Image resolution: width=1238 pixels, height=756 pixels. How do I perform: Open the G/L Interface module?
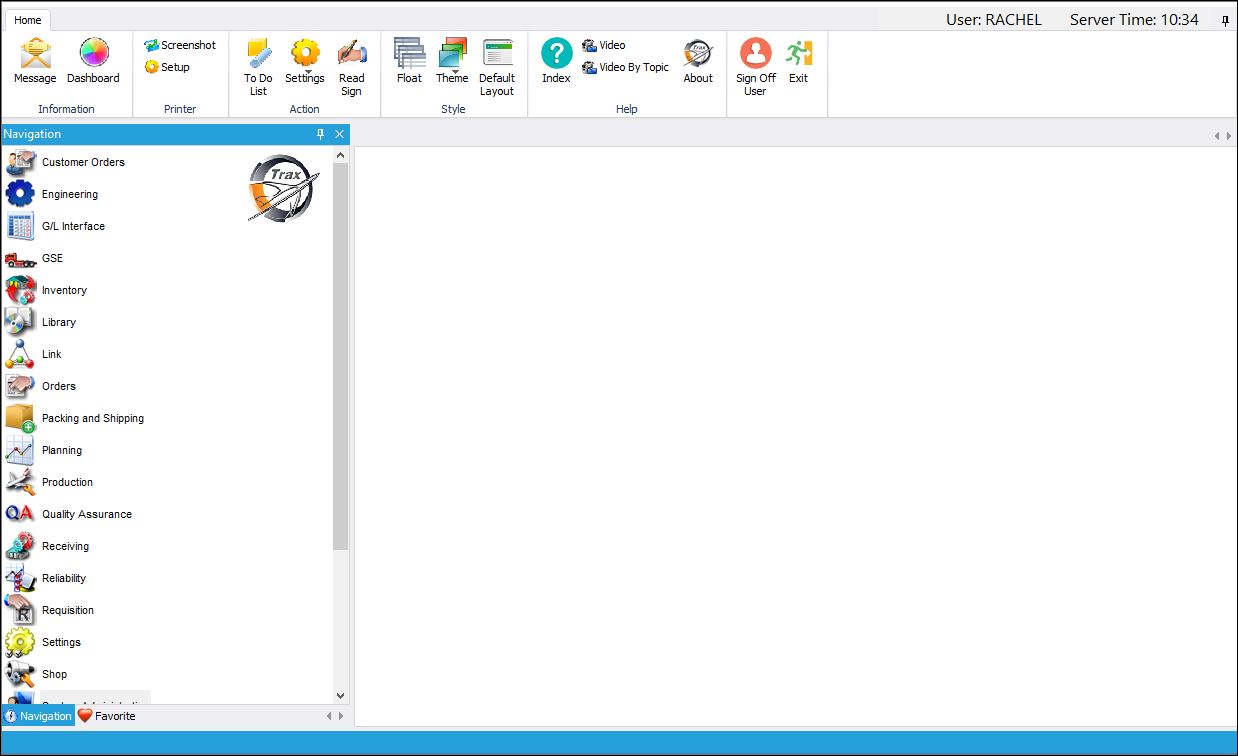coord(56,226)
